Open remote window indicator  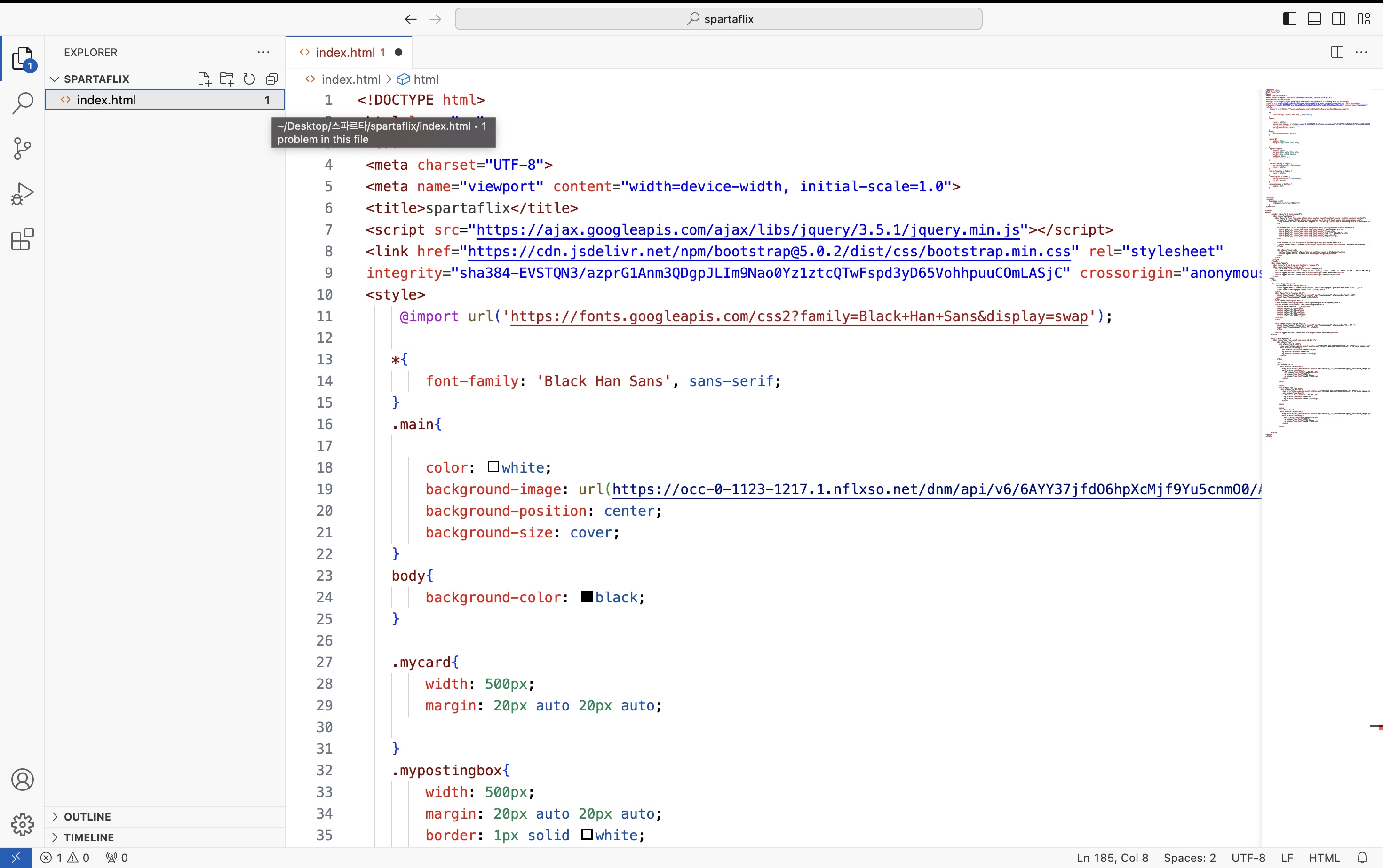coord(16,858)
